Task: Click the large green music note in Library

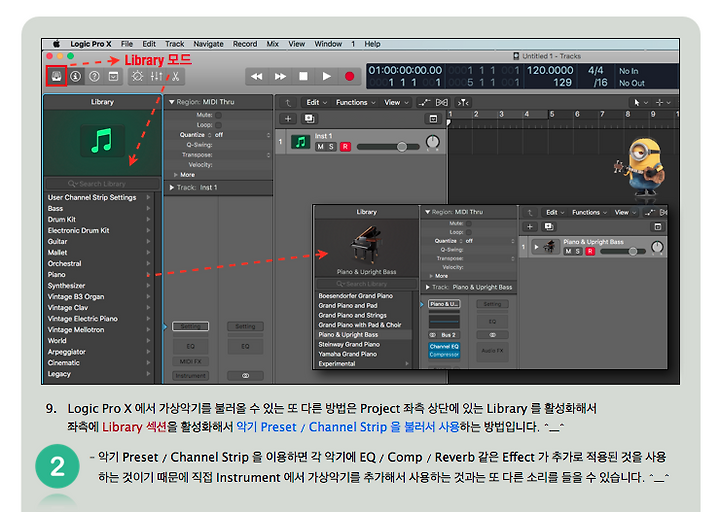Action: tap(102, 141)
